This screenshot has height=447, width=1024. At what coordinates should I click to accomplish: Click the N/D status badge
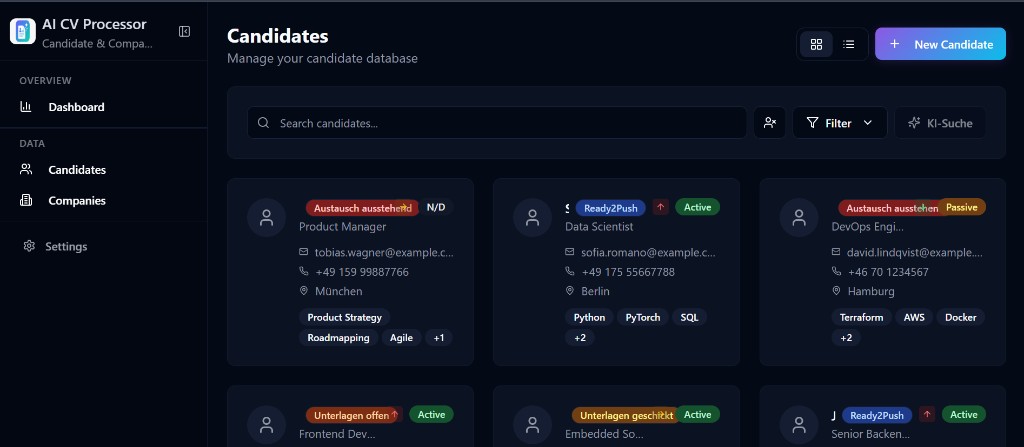coord(436,207)
